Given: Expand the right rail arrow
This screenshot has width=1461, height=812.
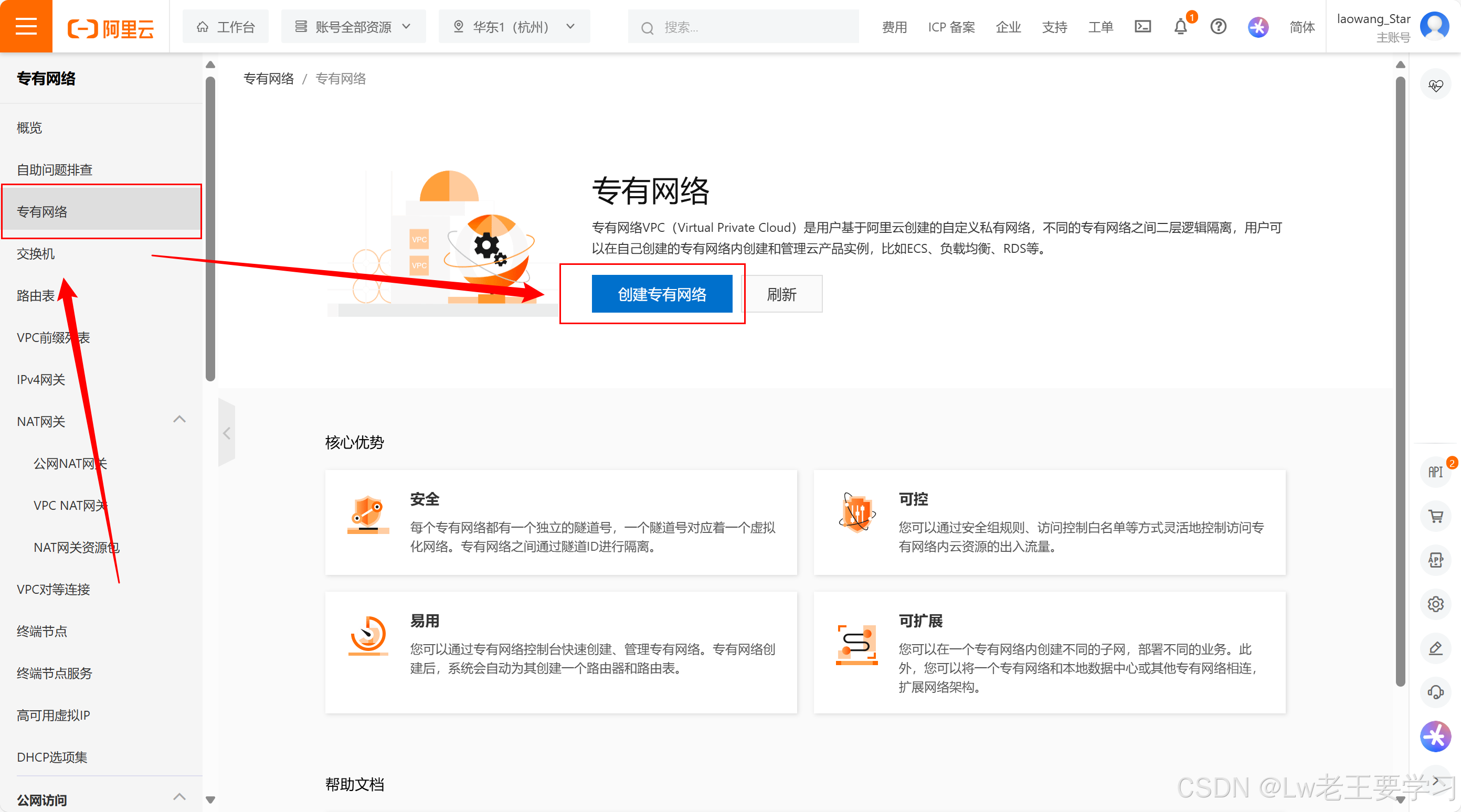Looking at the screenshot, I should point(1435,781).
